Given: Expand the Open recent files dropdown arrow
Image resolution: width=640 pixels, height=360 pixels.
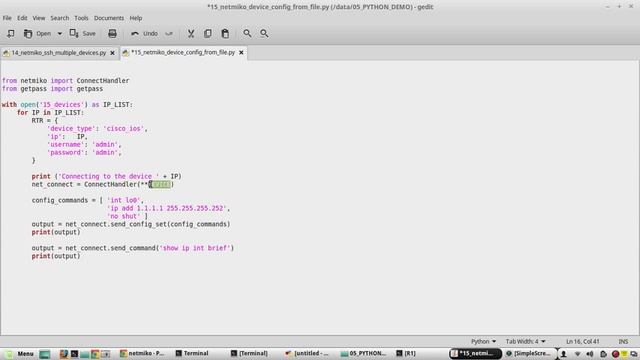Looking at the screenshot, I should click(x=60, y=33).
